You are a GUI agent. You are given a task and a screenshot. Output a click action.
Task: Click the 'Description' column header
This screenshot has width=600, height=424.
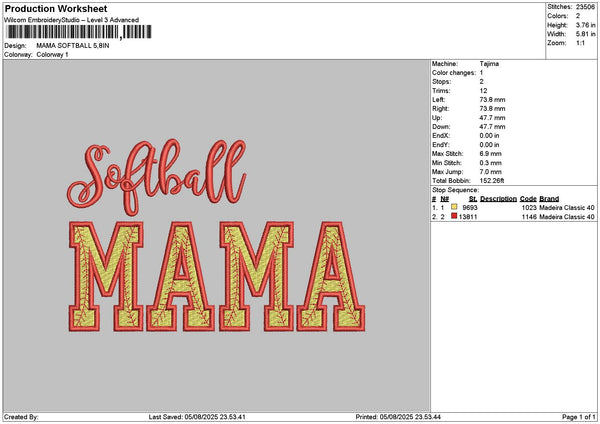(x=498, y=199)
